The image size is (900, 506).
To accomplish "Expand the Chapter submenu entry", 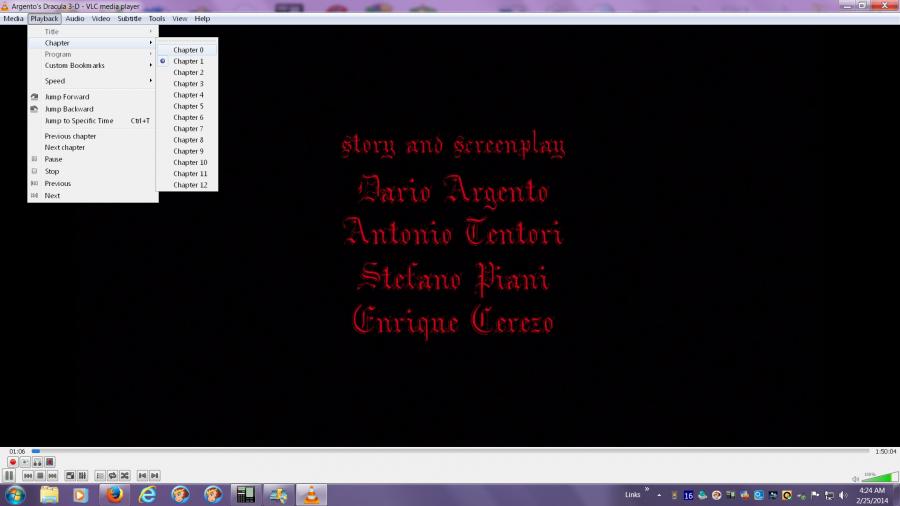I will coord(92,43).
